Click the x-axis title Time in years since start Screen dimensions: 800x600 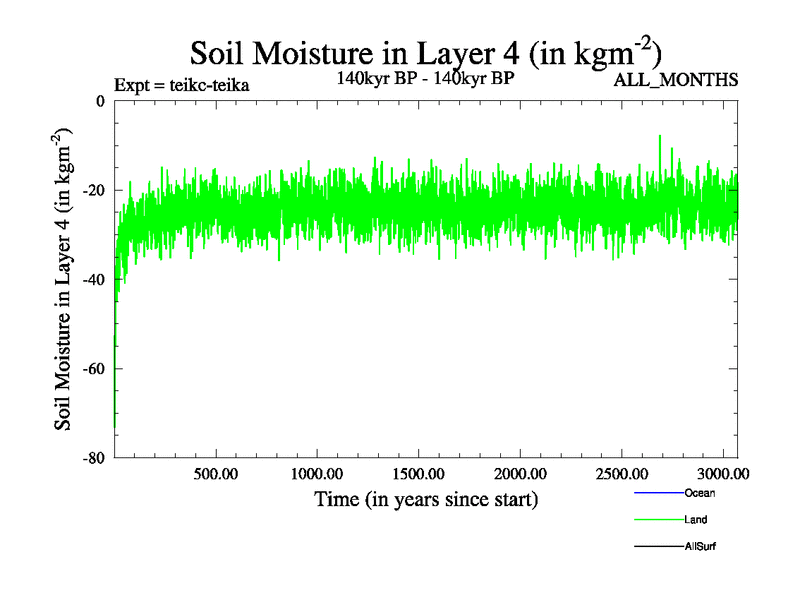click(x=426, y=499)
